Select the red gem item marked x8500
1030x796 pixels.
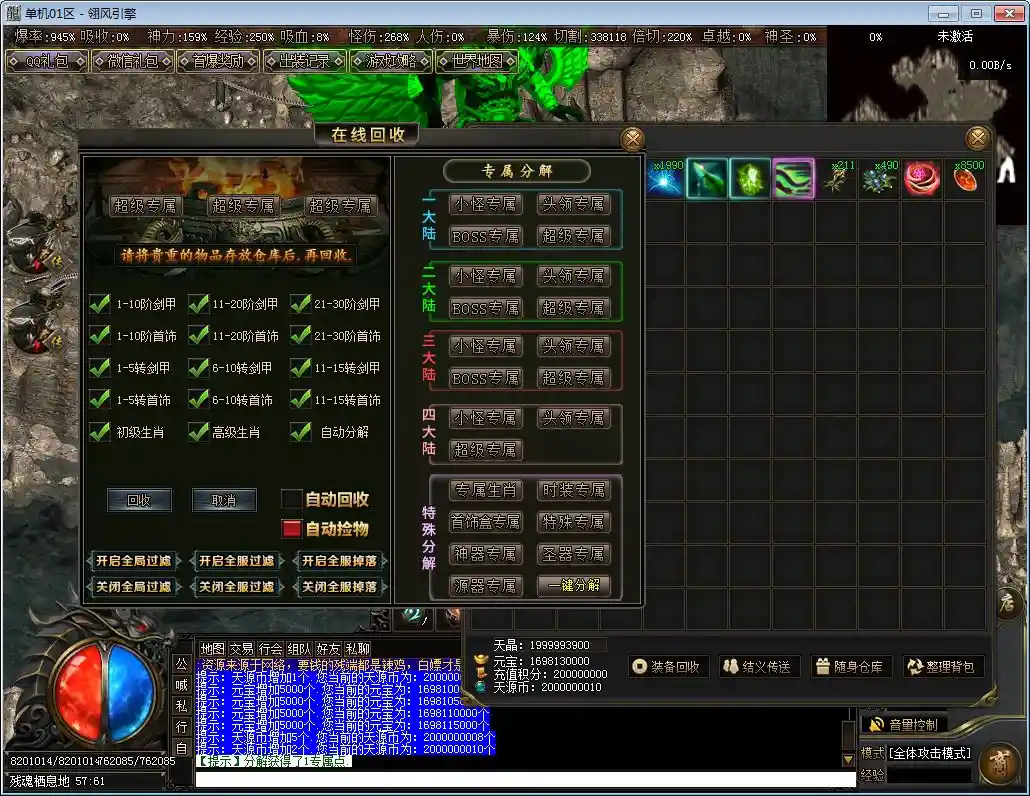tap(966, 178)
